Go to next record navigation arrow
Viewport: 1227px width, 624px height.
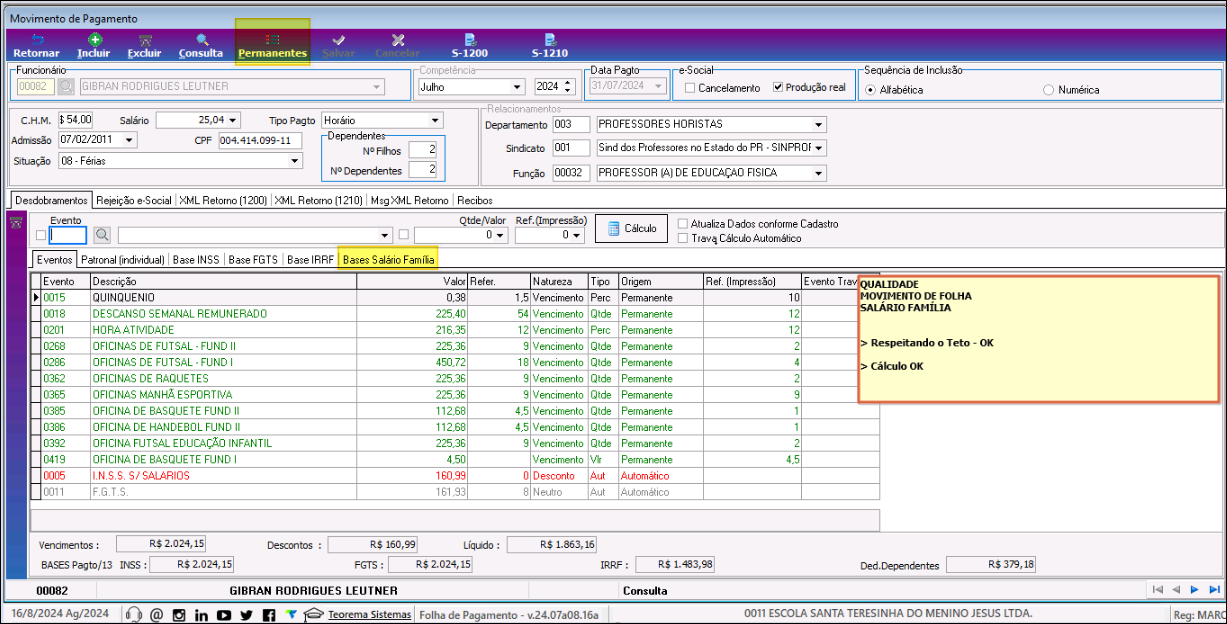pyautogui.click(x=1194, y=590)
